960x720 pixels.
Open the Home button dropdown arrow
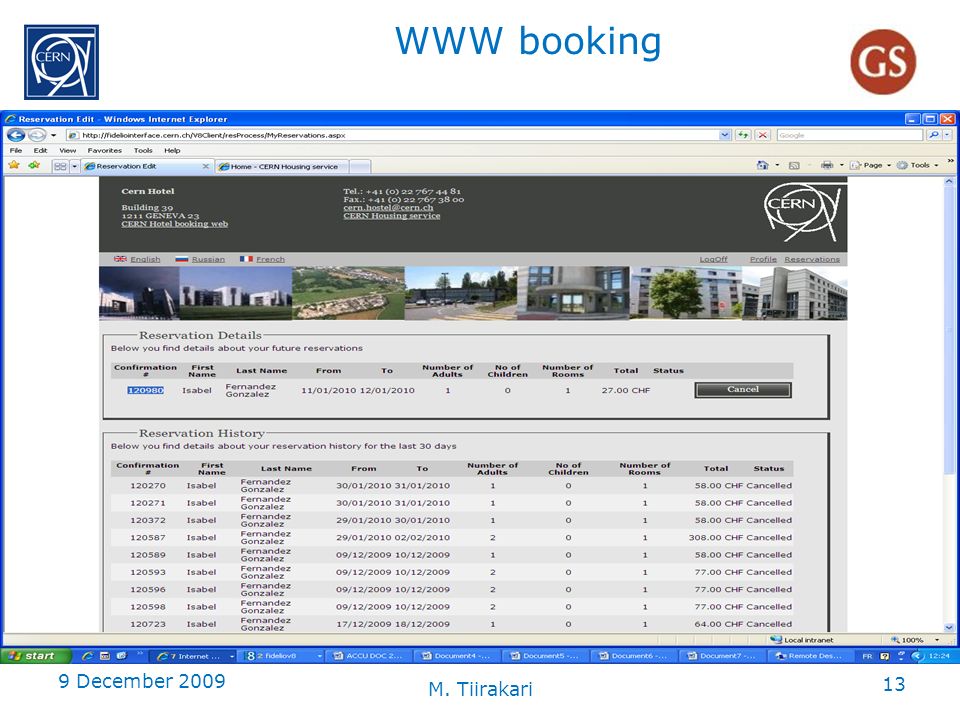coord(778,165)
